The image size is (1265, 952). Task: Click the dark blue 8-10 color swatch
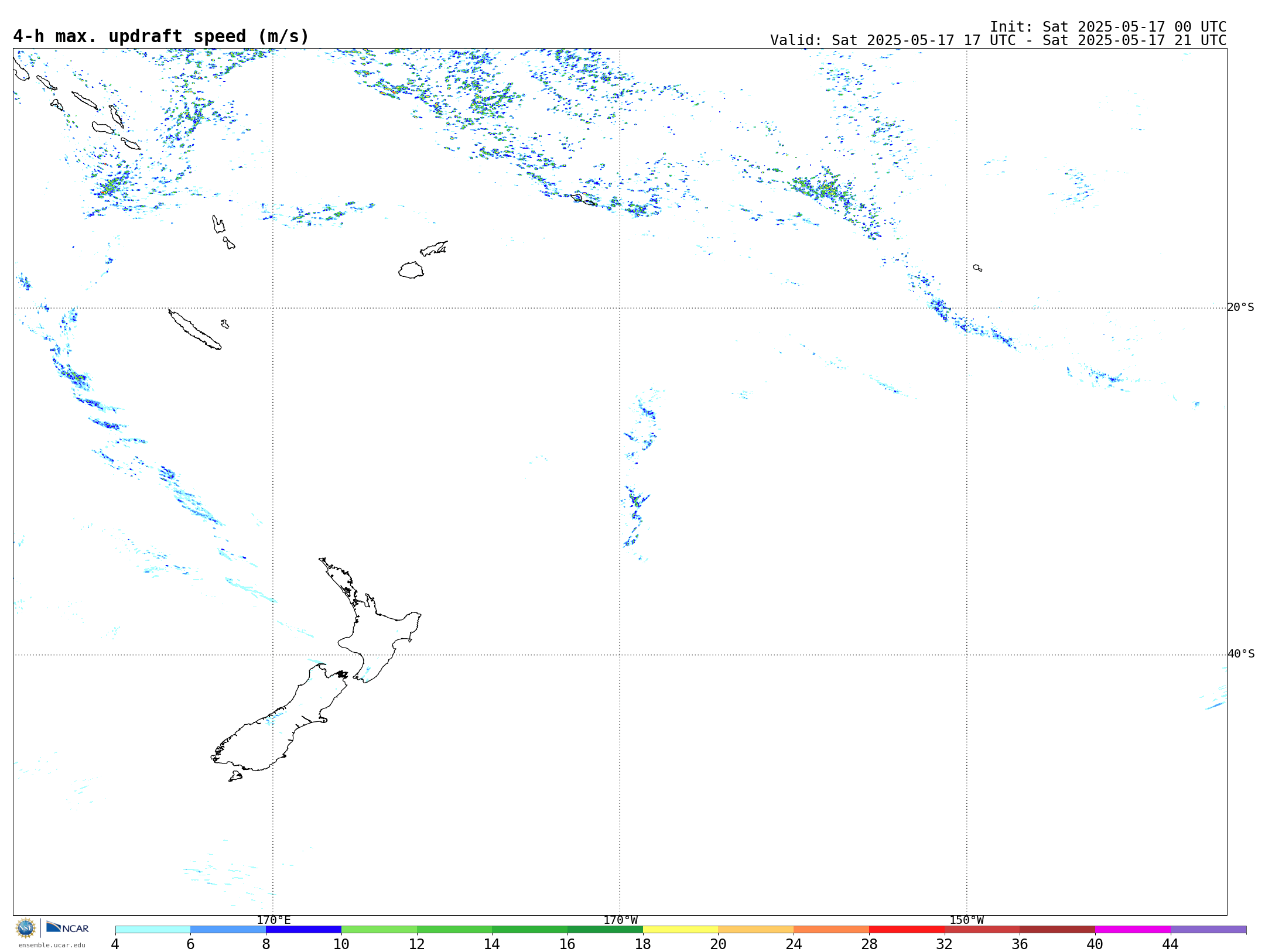tap(303, 929)
